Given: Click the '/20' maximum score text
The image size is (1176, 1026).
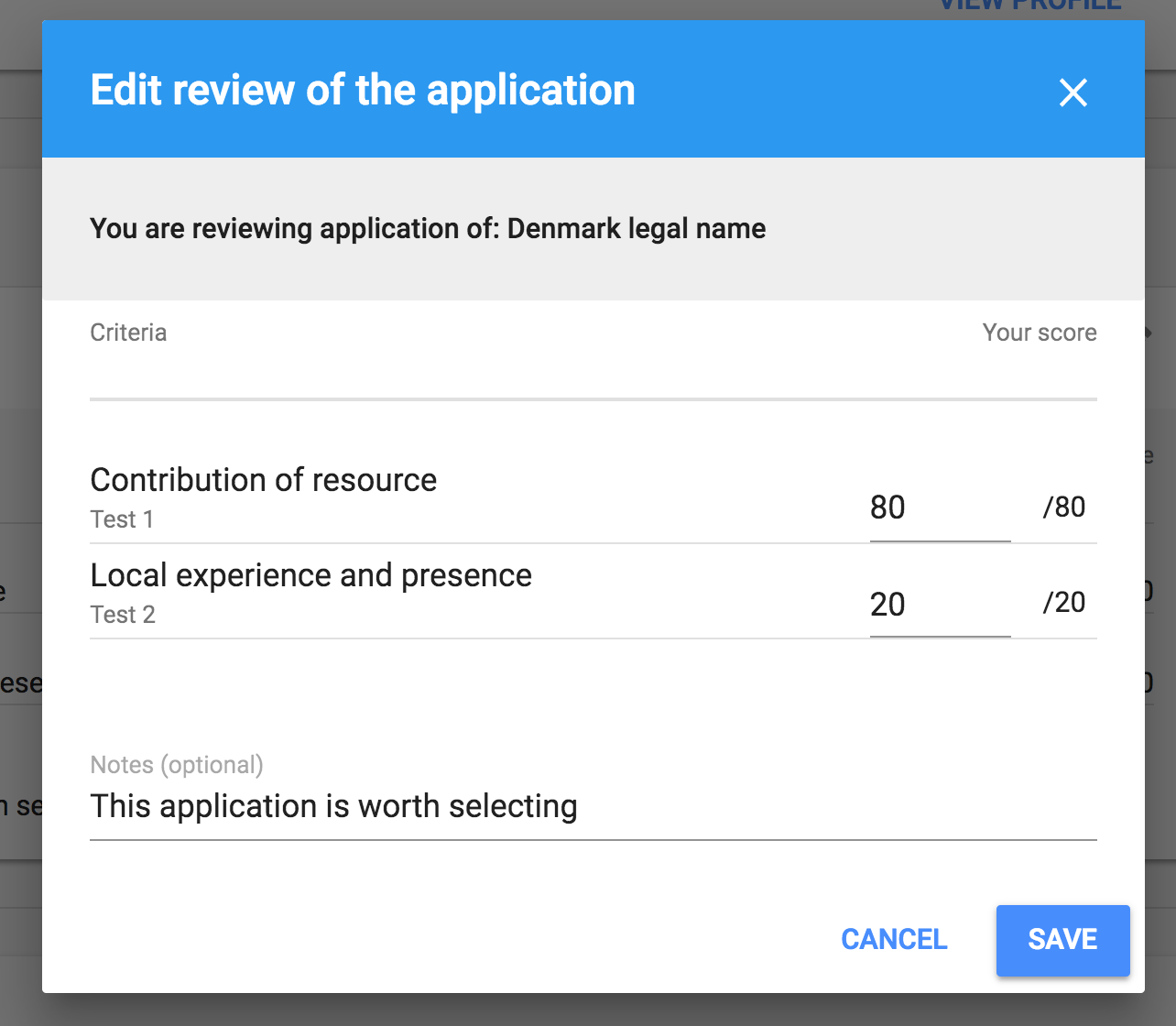Looking at the screenshot, I should click(x=1063, y=603).
